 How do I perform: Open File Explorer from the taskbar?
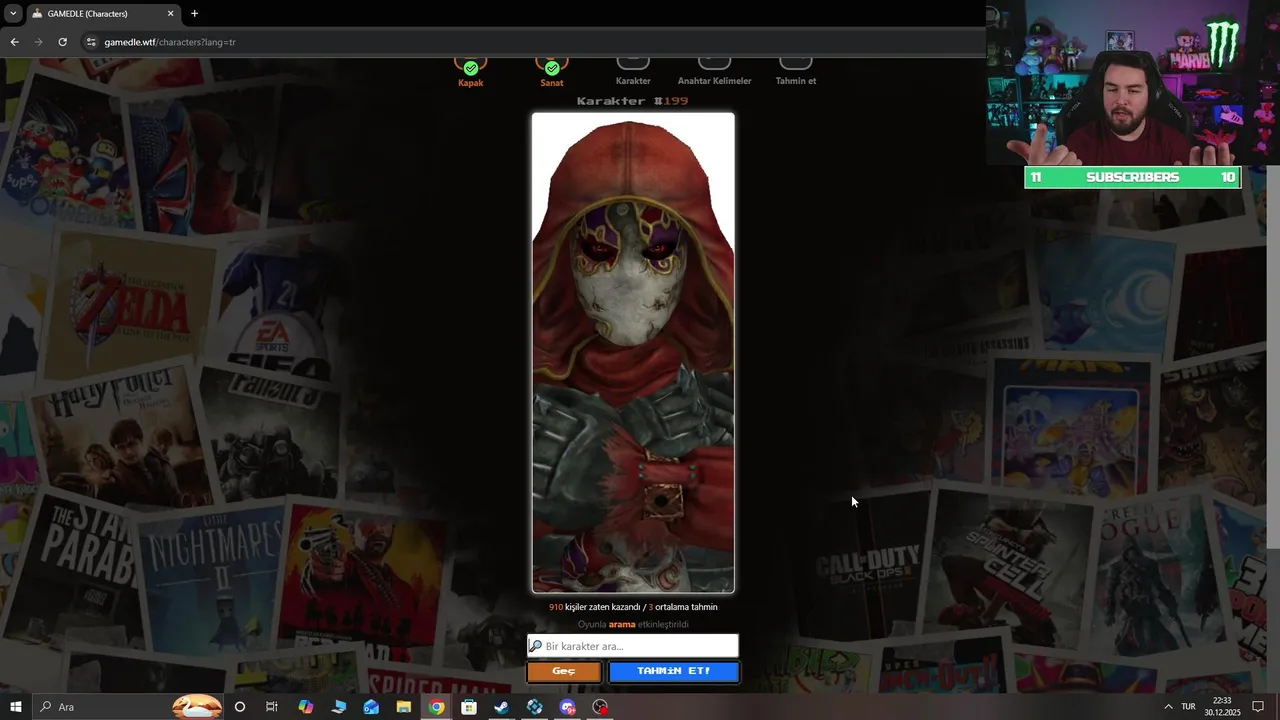point(404,707)
